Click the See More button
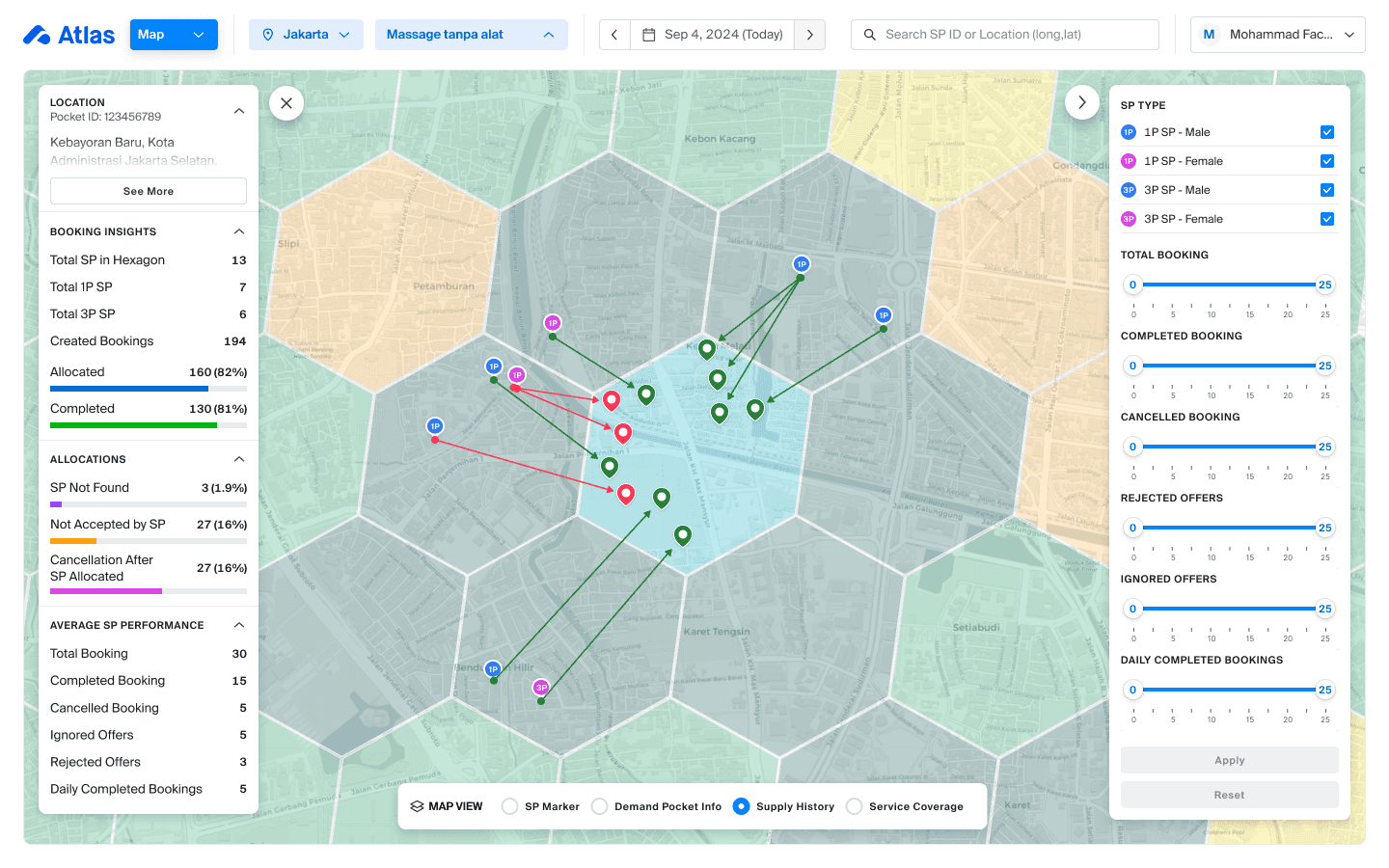Viewport: 1389px width, 868px height. [x=149, y=191]
